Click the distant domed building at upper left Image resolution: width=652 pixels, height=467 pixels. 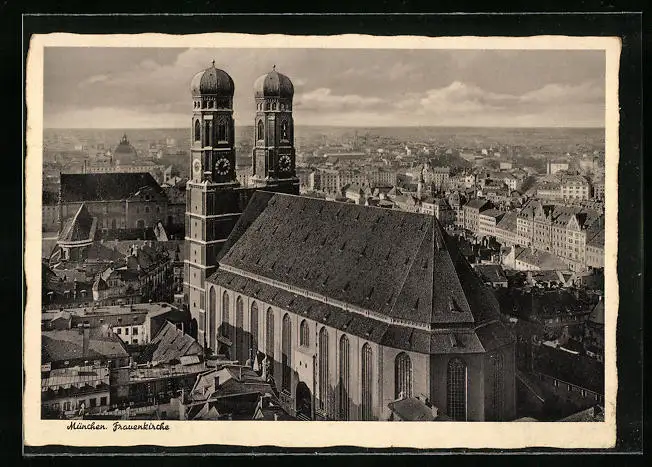(x=124, y=151)
